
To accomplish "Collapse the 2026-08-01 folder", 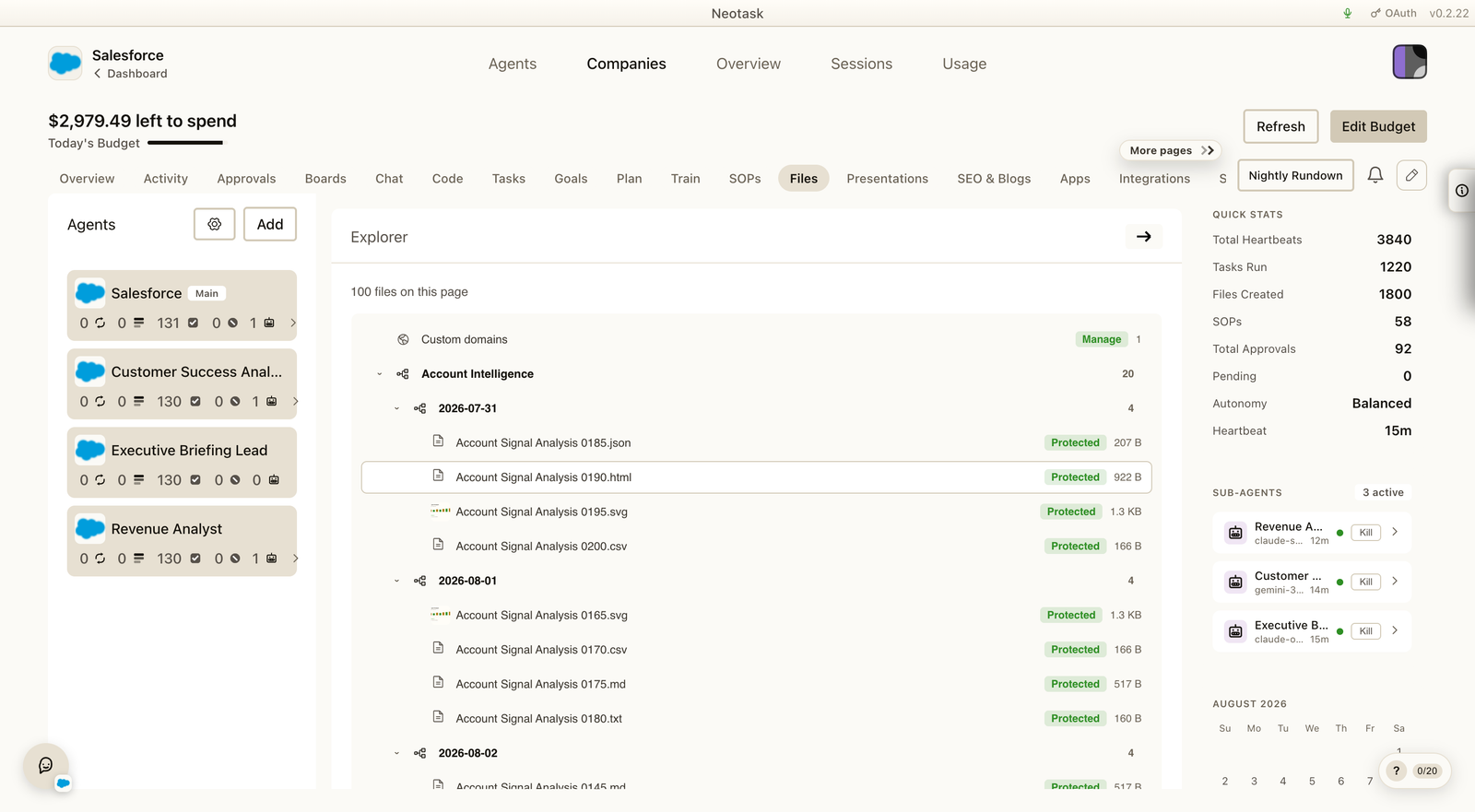I will click(396, 581).
